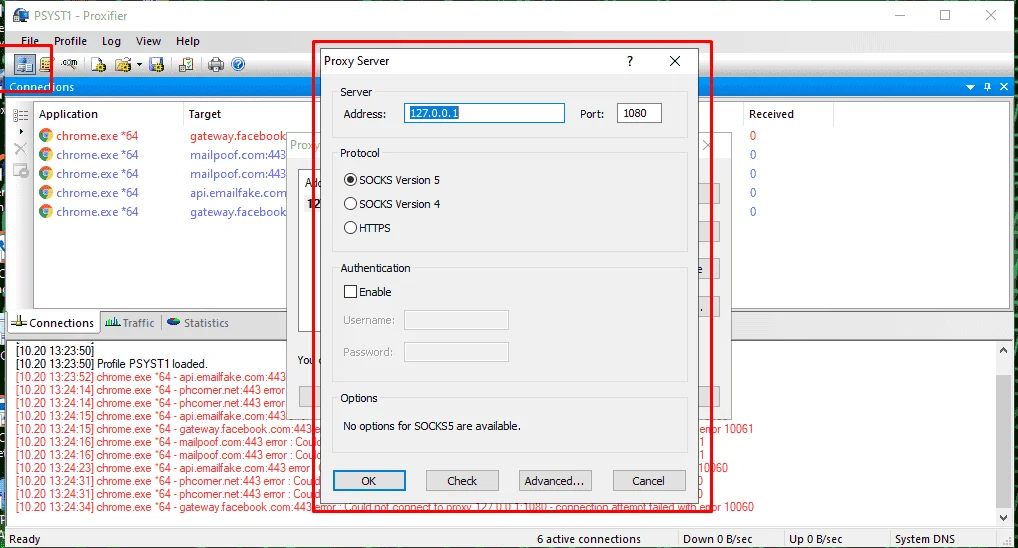This screenshot has width=1018, height=548.
Task: Open the View menu
Action: [148, 41]
